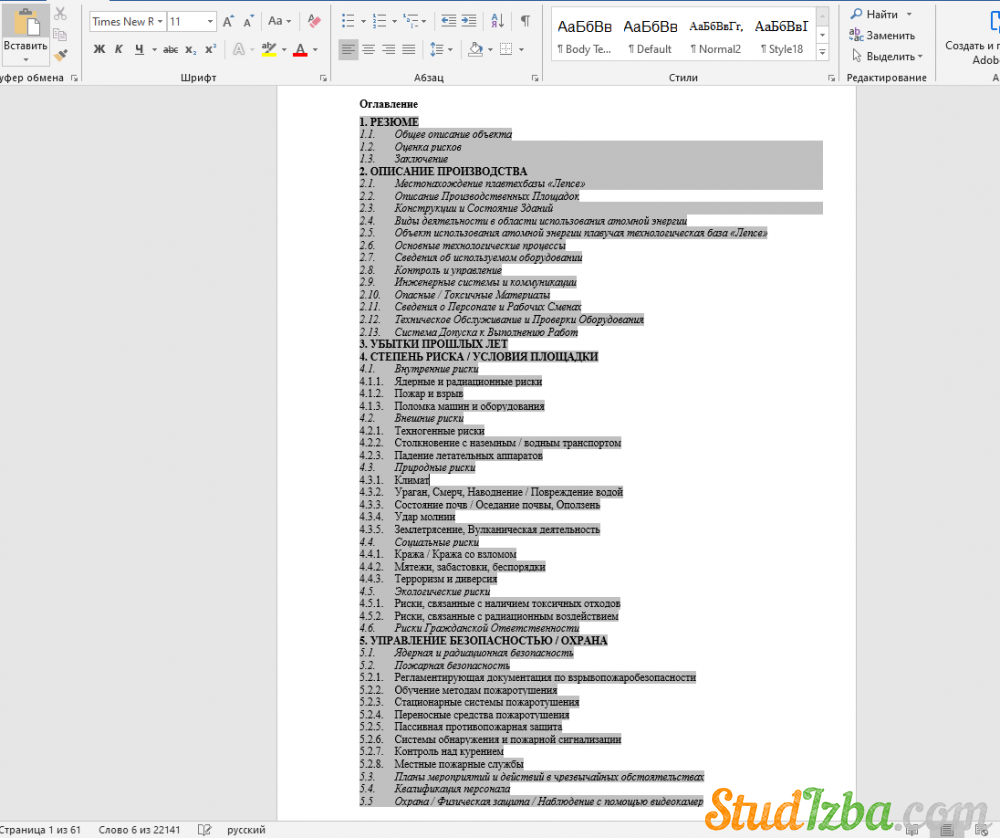The width and height of the screenshot is (1000, 838).
Task: Toggle left text alignment
Action: click(348, 49)
